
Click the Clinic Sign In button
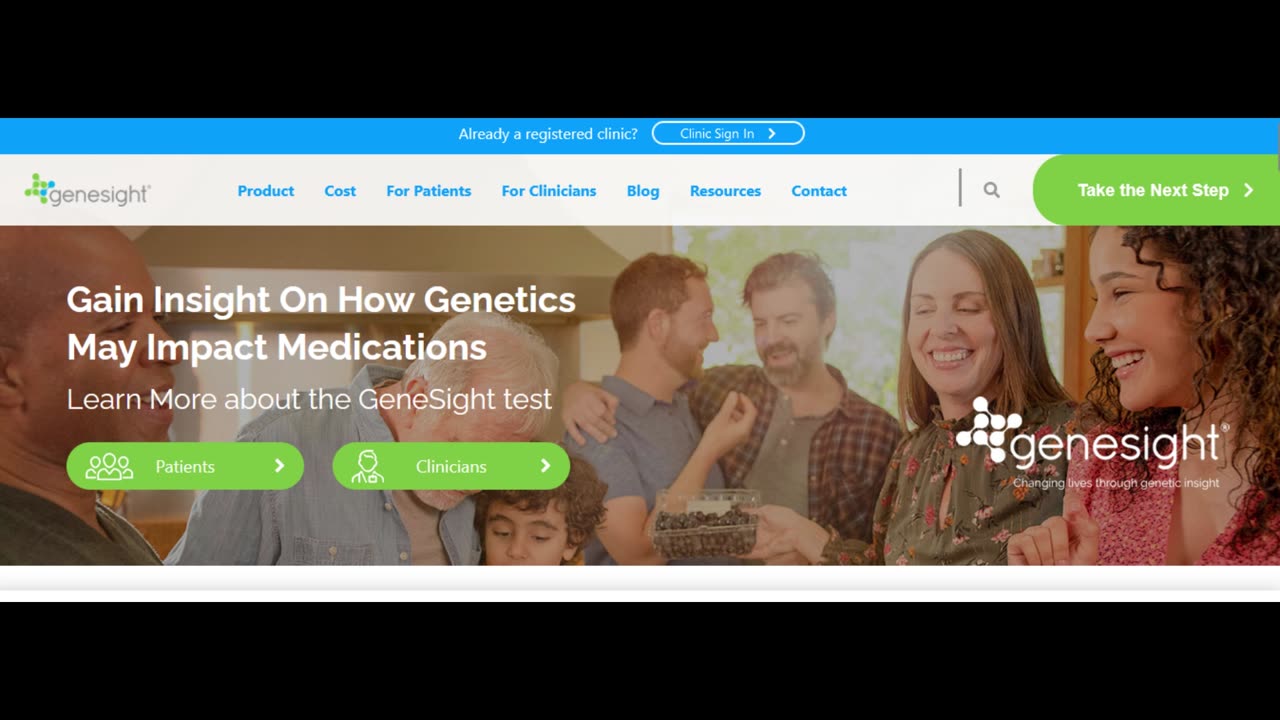point(728,134)
